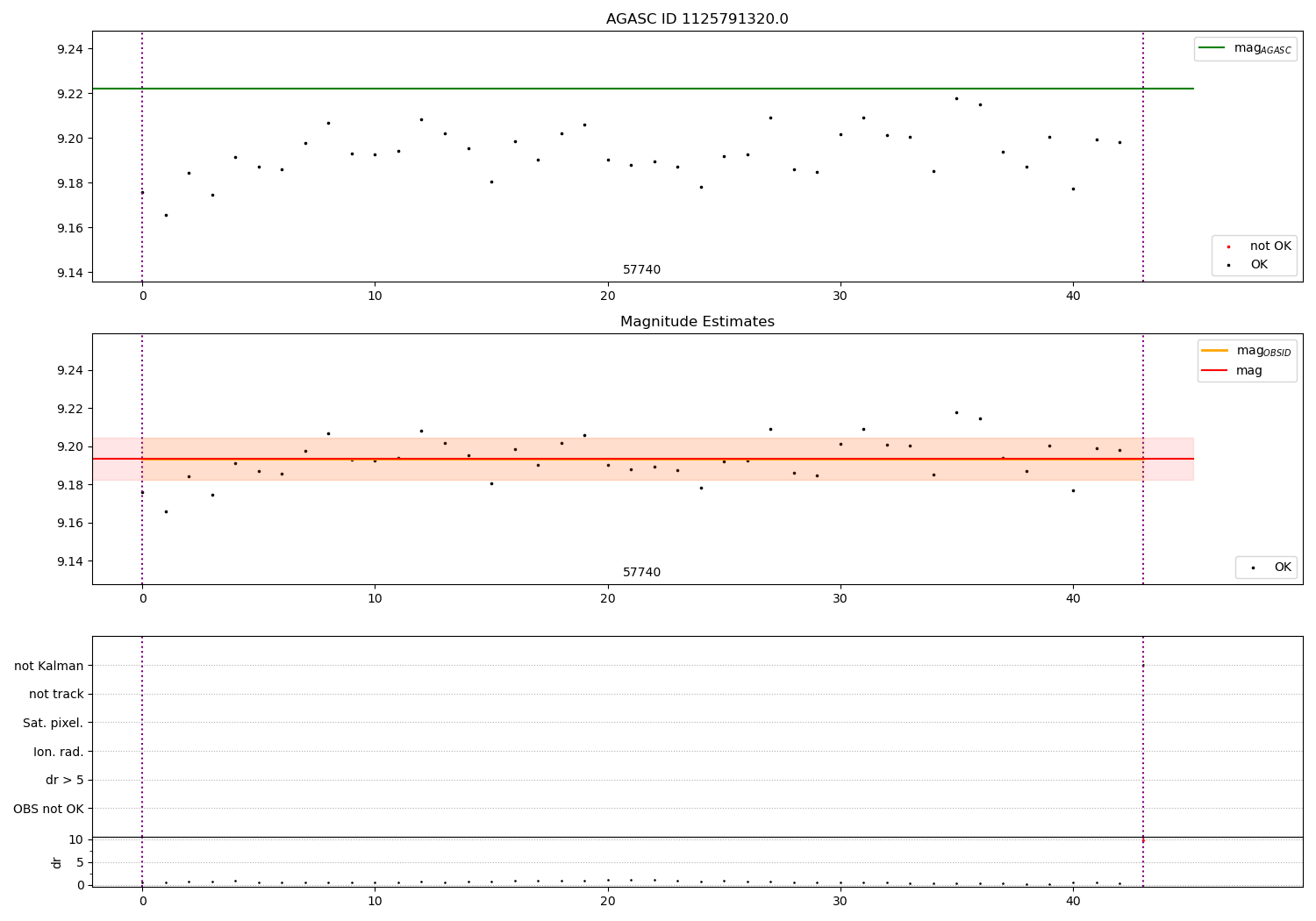Screen dimensions: 1316x921
Task: Click the plot title AGASC ID 1125791320.0
Action: [697, 19]
